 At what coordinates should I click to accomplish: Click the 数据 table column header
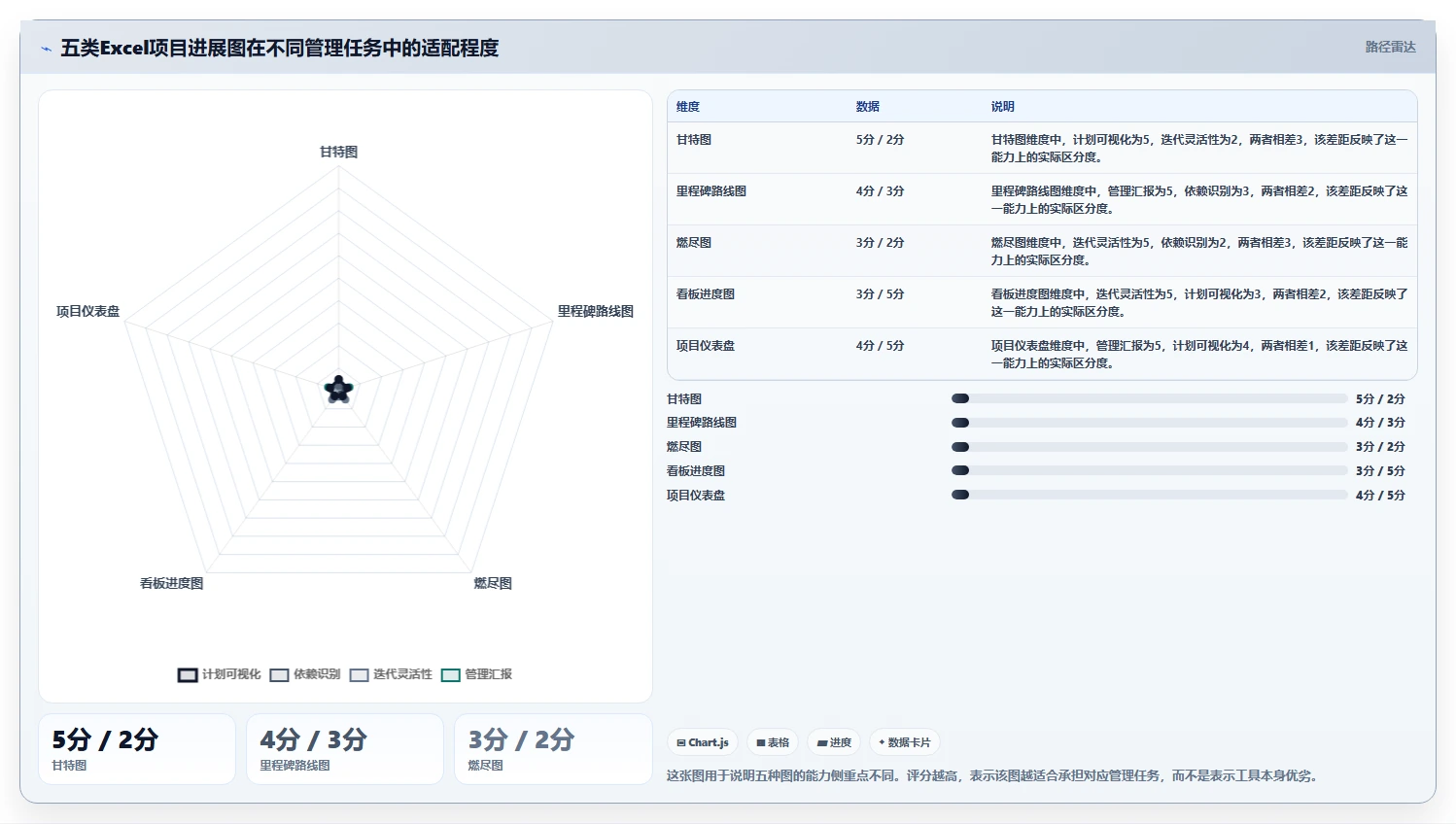click(x=868, y=107)
